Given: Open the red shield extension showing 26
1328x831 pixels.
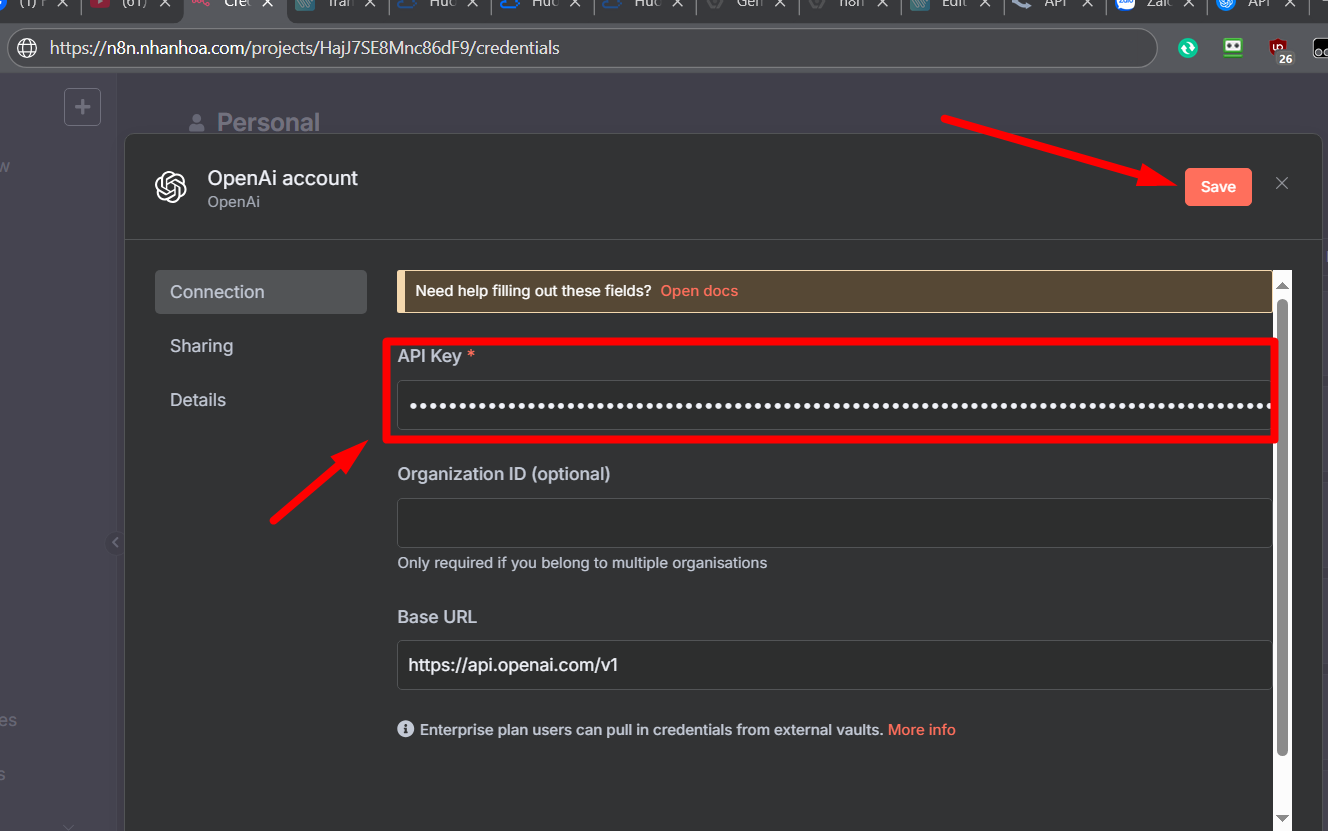Looking at the screenshot, I should tap(1280, 49).
